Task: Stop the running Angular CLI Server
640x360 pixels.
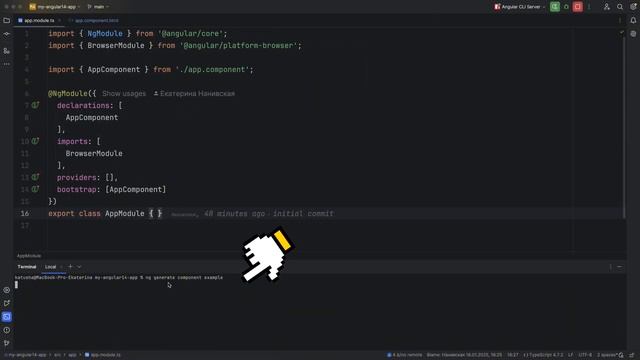Action: (x=578, y=7)
